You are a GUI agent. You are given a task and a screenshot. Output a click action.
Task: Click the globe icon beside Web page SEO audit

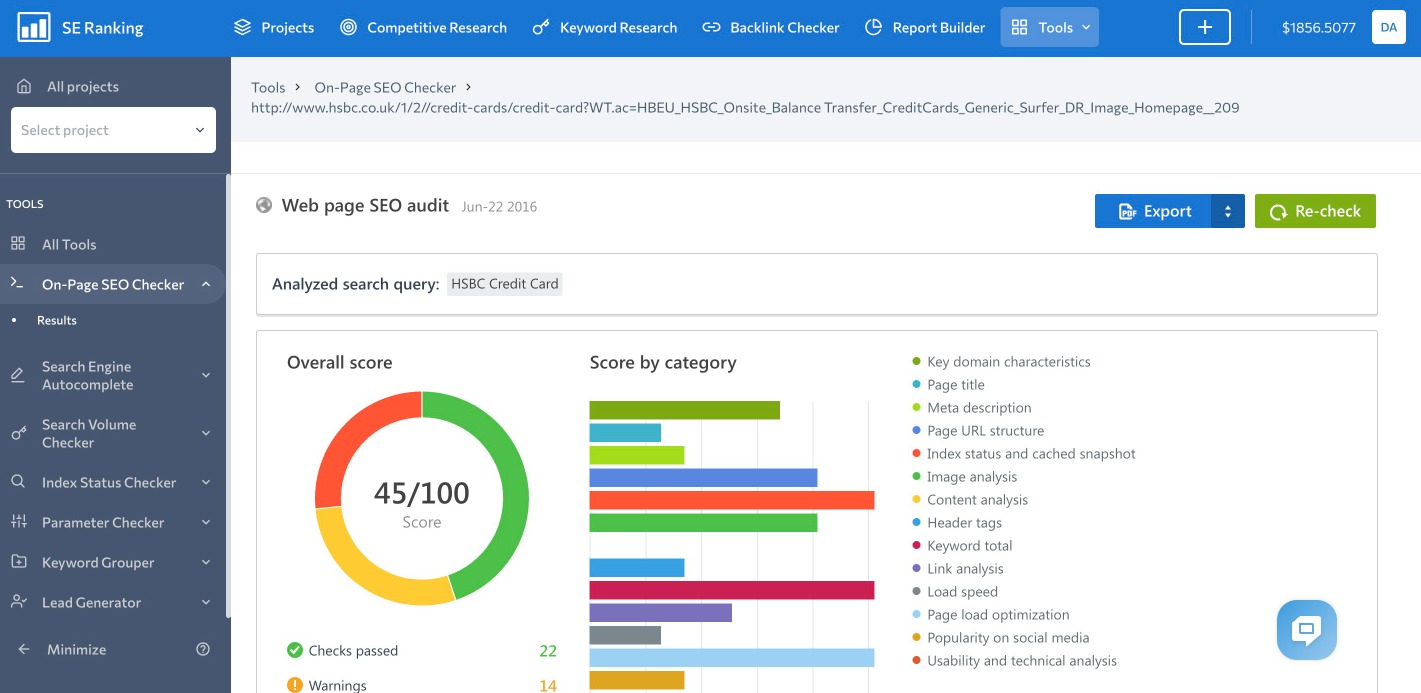tap(264, 205)
